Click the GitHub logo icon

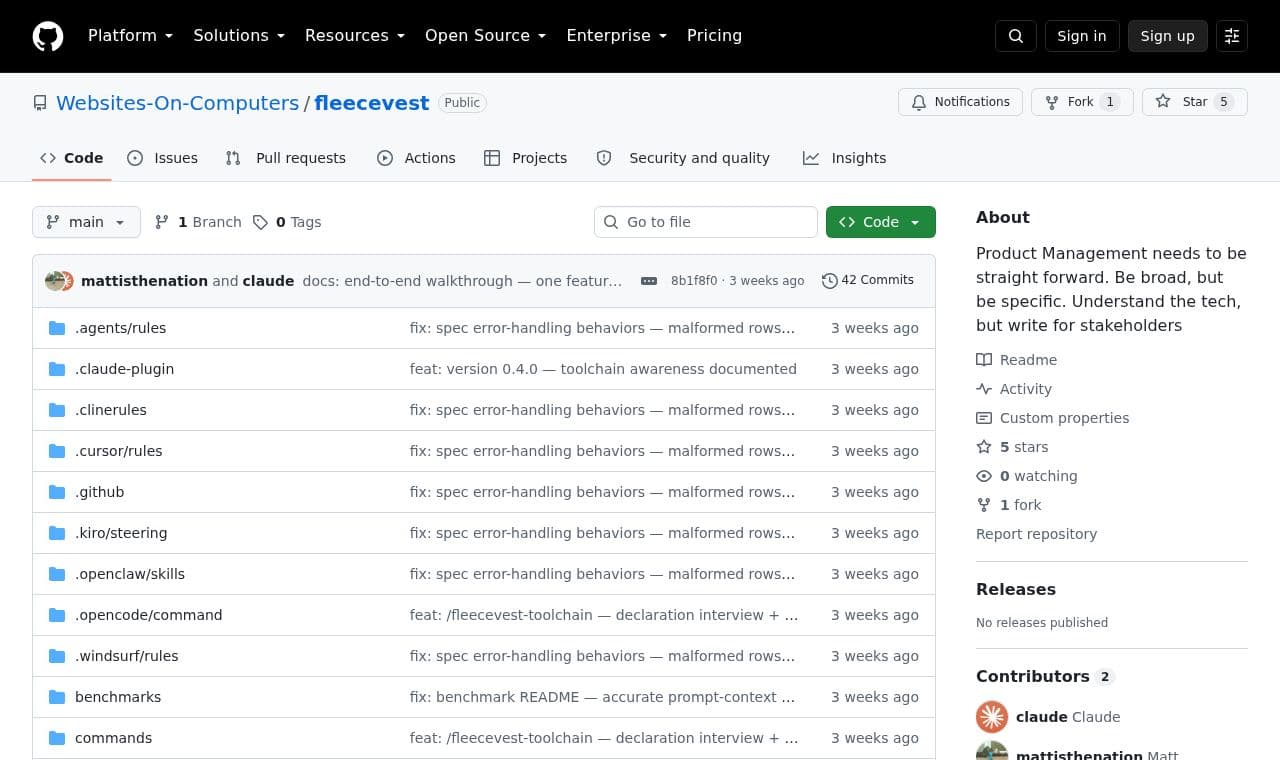[x=48, y=36]
